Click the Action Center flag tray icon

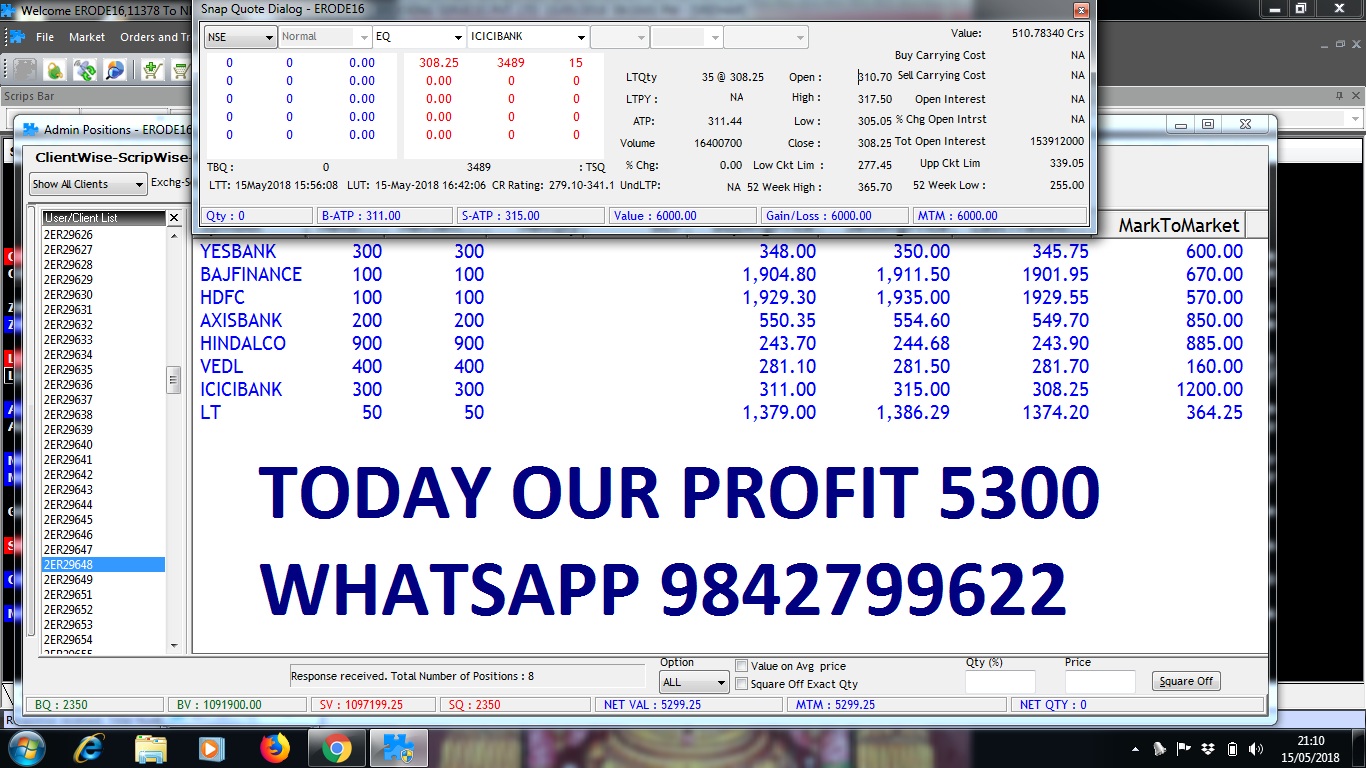click(1183, 748)
